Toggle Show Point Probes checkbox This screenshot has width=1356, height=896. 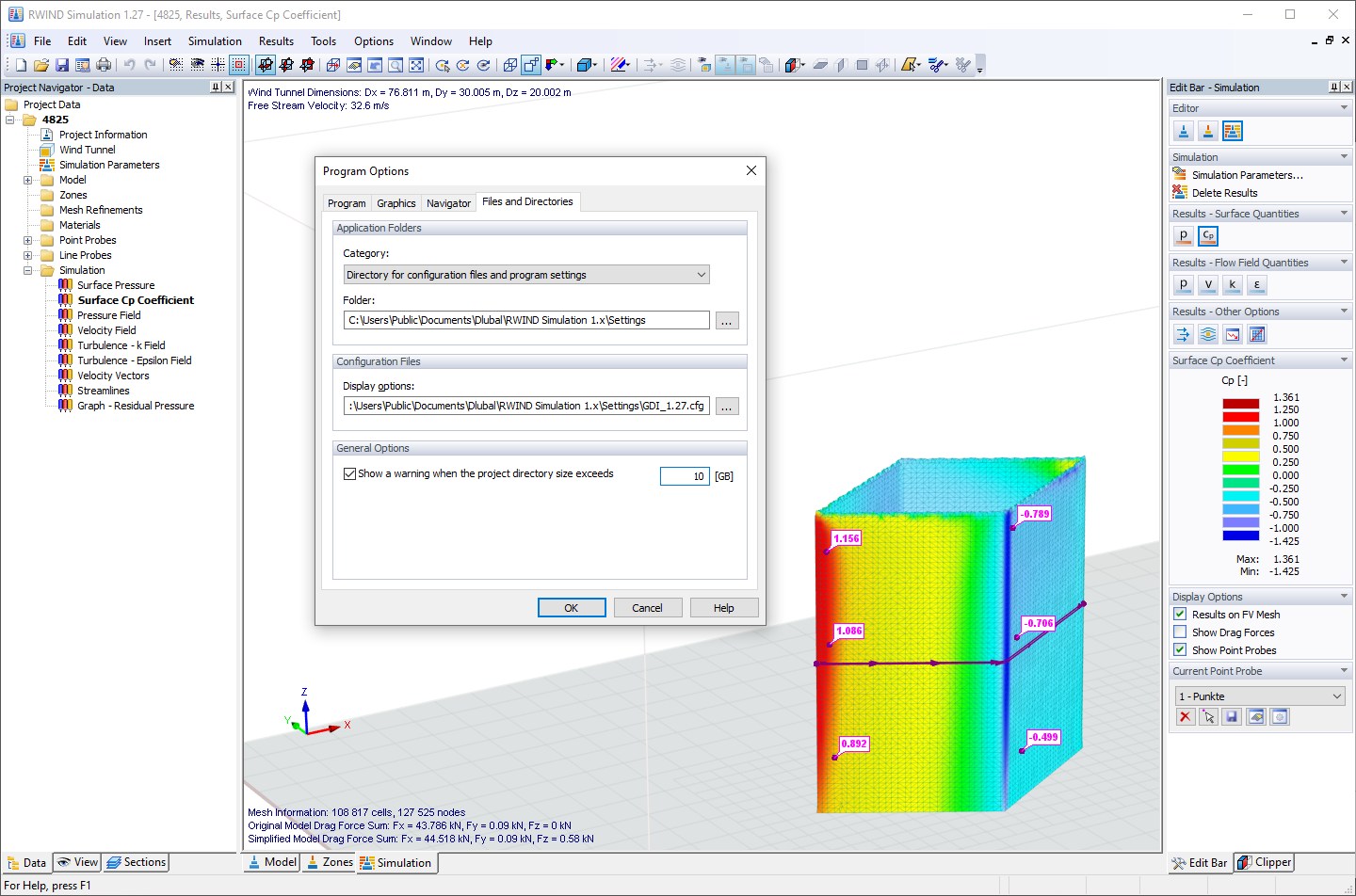tap(1180, 650)
